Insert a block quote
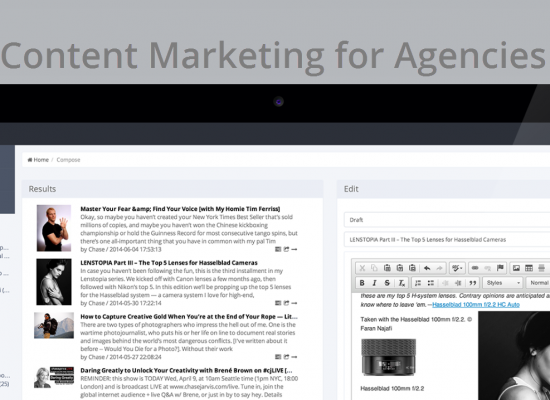Screen dimensions: 550x400 [x=473, y=283]
